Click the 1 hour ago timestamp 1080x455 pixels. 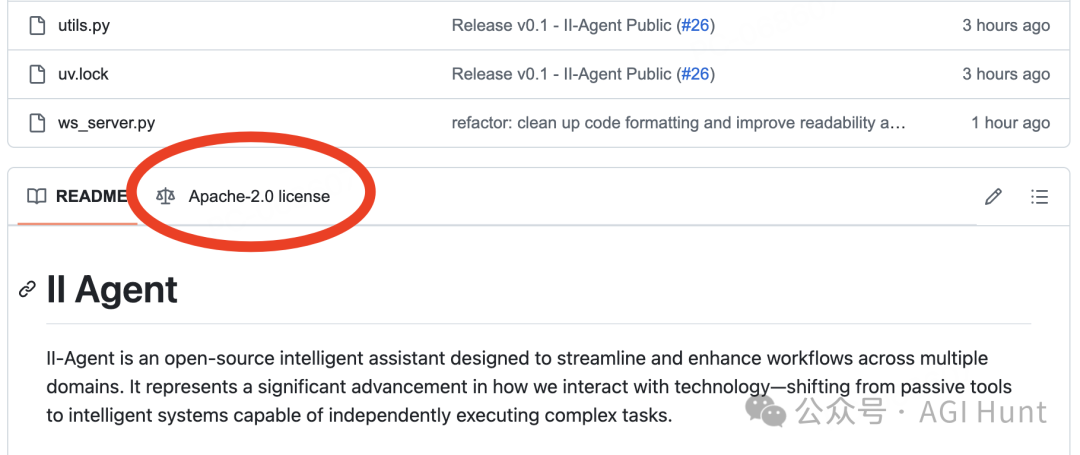click(1010, 123)
